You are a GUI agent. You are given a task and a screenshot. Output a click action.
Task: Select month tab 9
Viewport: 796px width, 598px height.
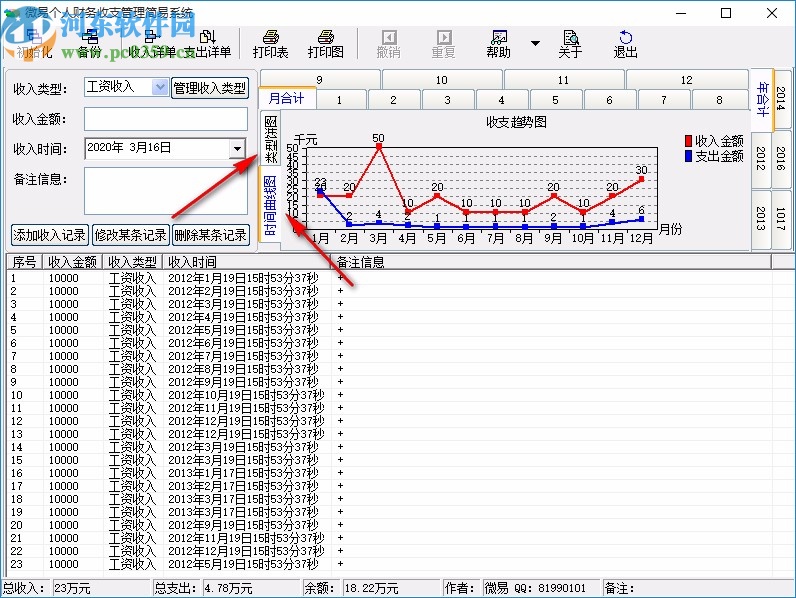coord(319,80)
